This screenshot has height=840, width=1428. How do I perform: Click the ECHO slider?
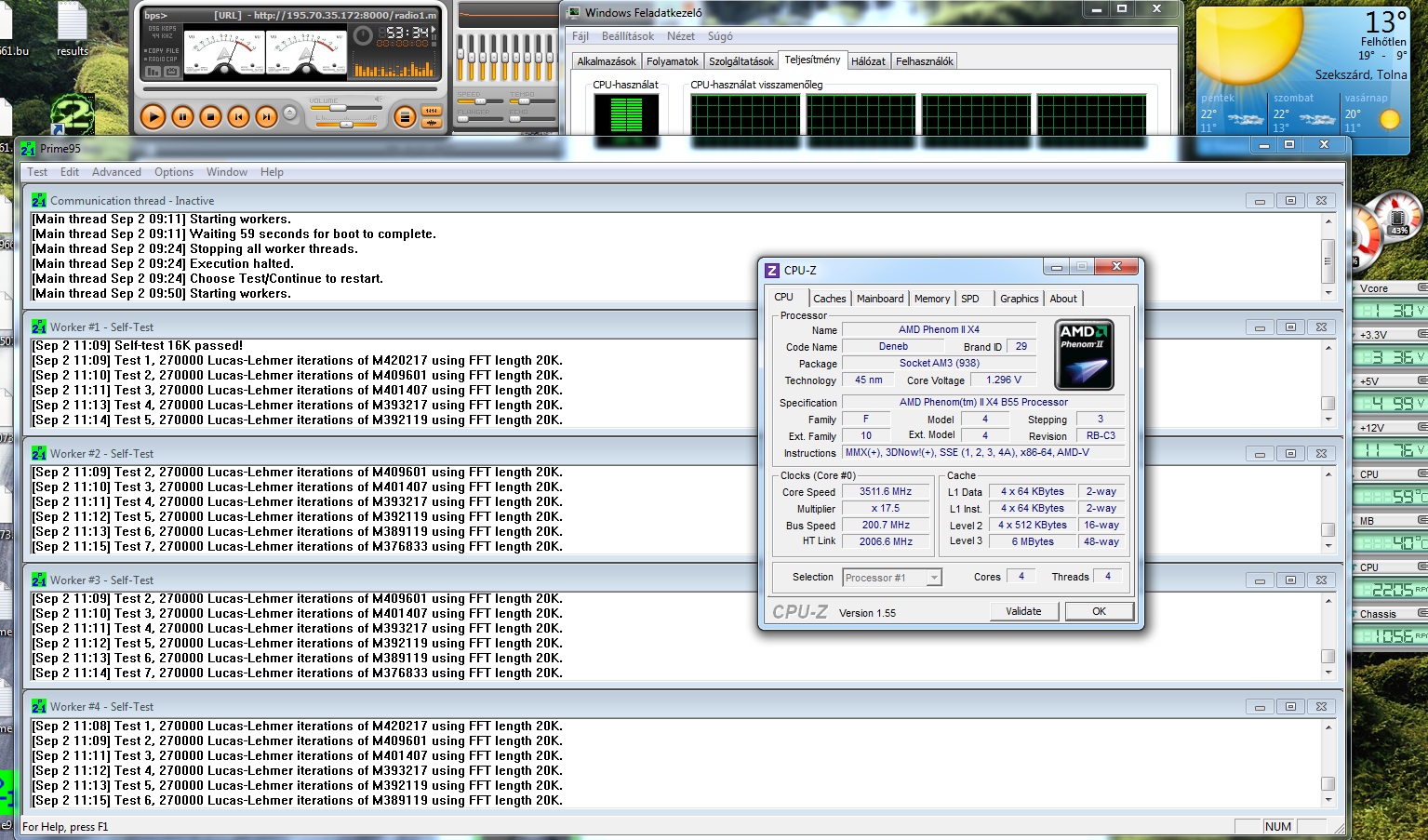pos(533,120)
